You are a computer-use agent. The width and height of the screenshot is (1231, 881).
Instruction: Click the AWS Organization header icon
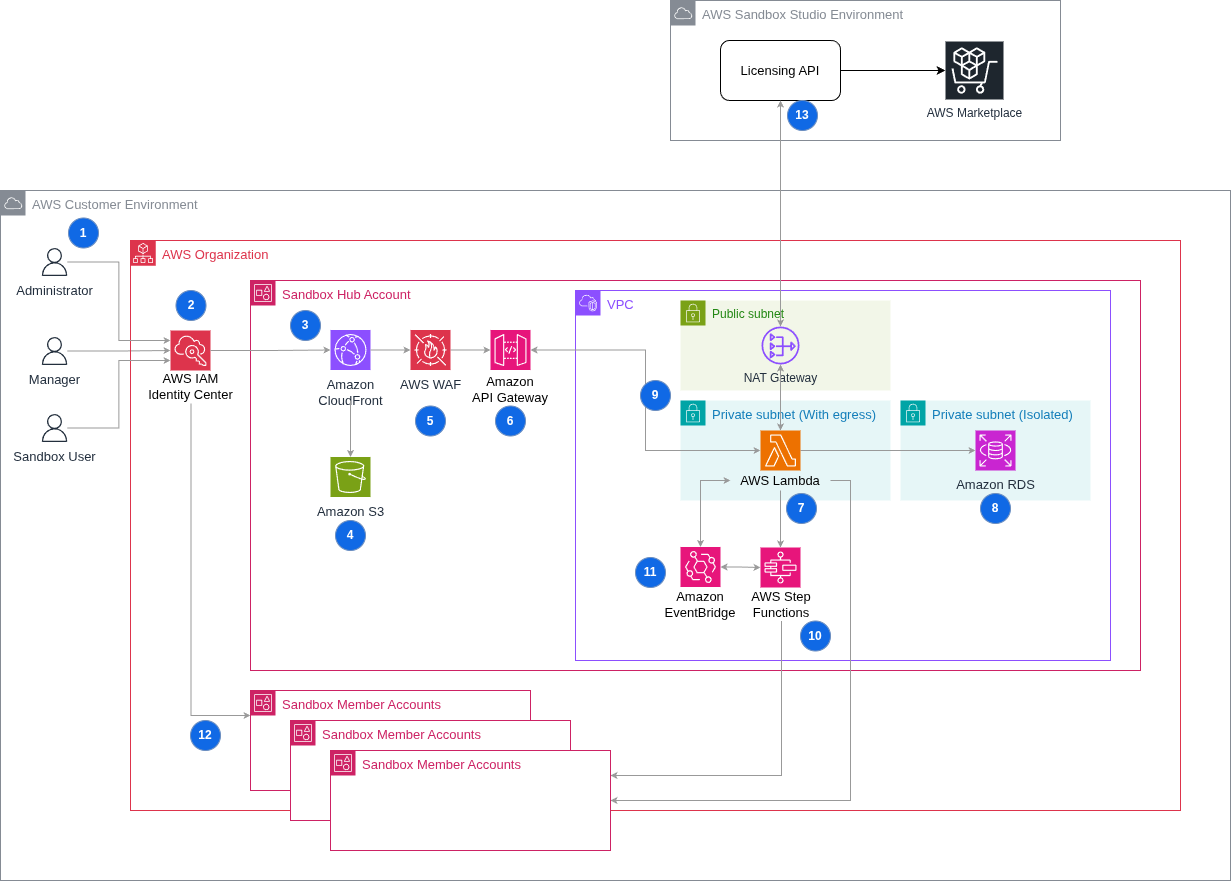point(142,253)
